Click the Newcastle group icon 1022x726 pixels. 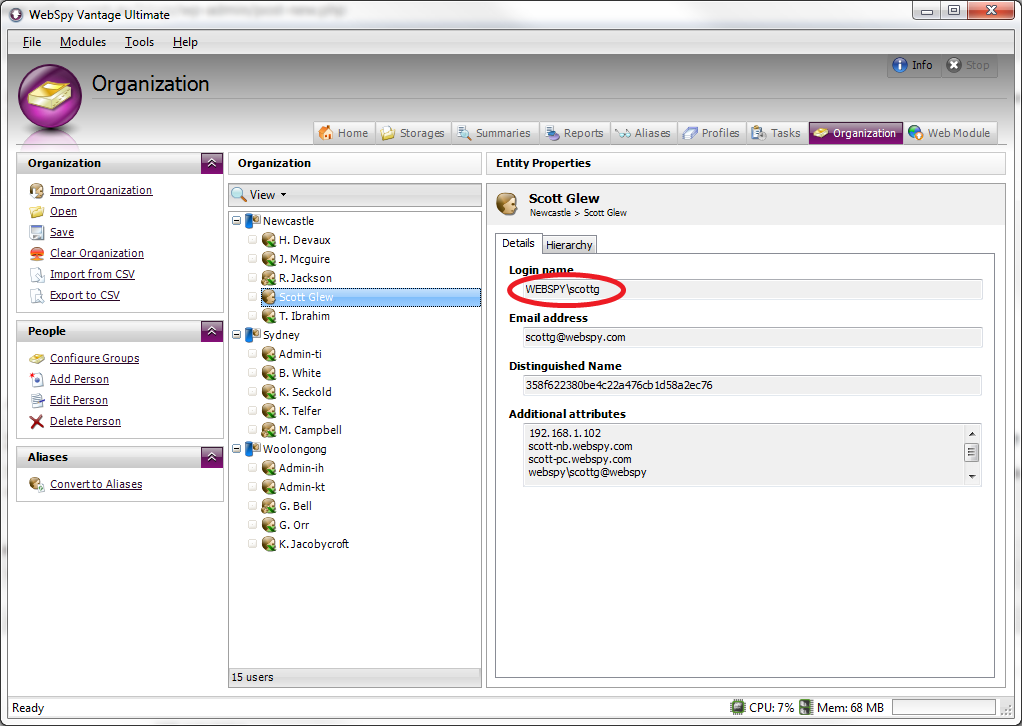pos(253,221)
